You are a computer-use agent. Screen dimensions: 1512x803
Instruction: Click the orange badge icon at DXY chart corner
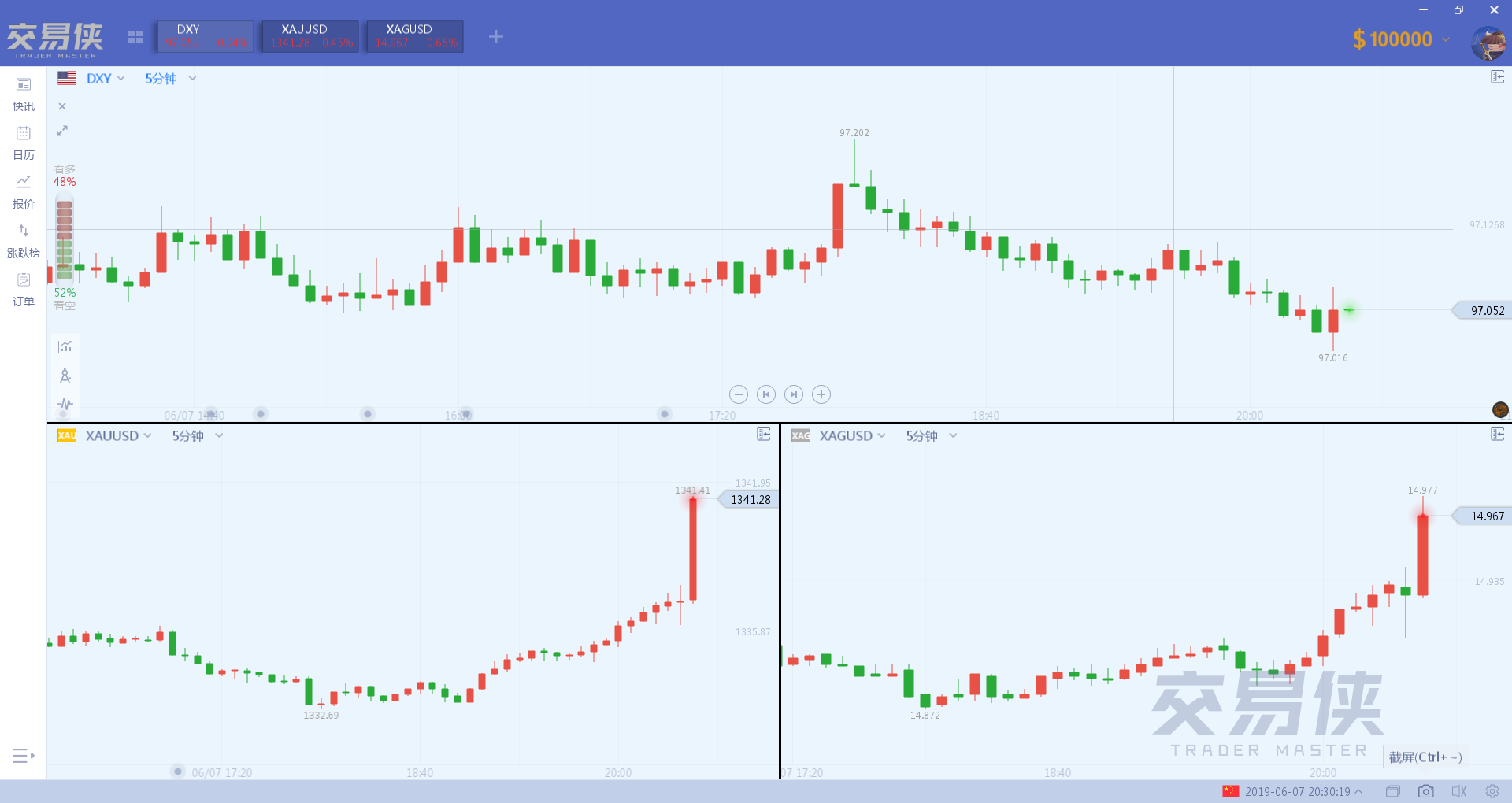coord(1500,409)
